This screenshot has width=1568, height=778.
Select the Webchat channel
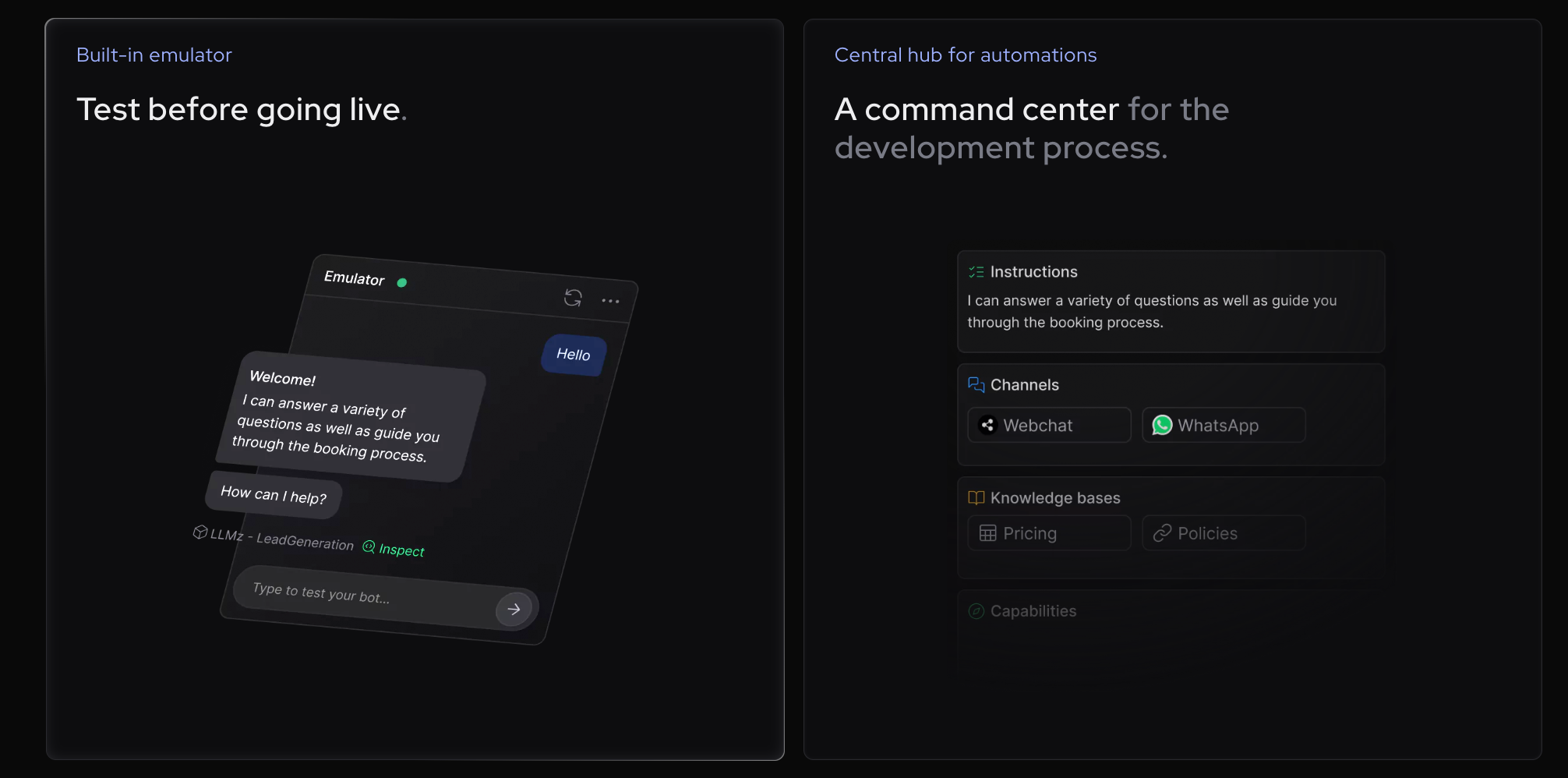pyautogui.click(x=1048, y=426)
